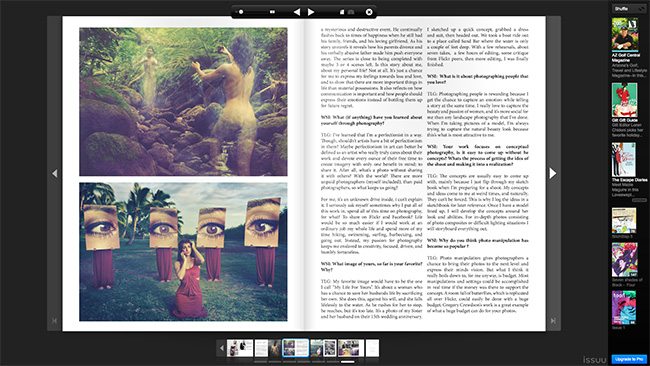Click the single page view icon in toolbar
650x366 pixels.
[342, 12]
